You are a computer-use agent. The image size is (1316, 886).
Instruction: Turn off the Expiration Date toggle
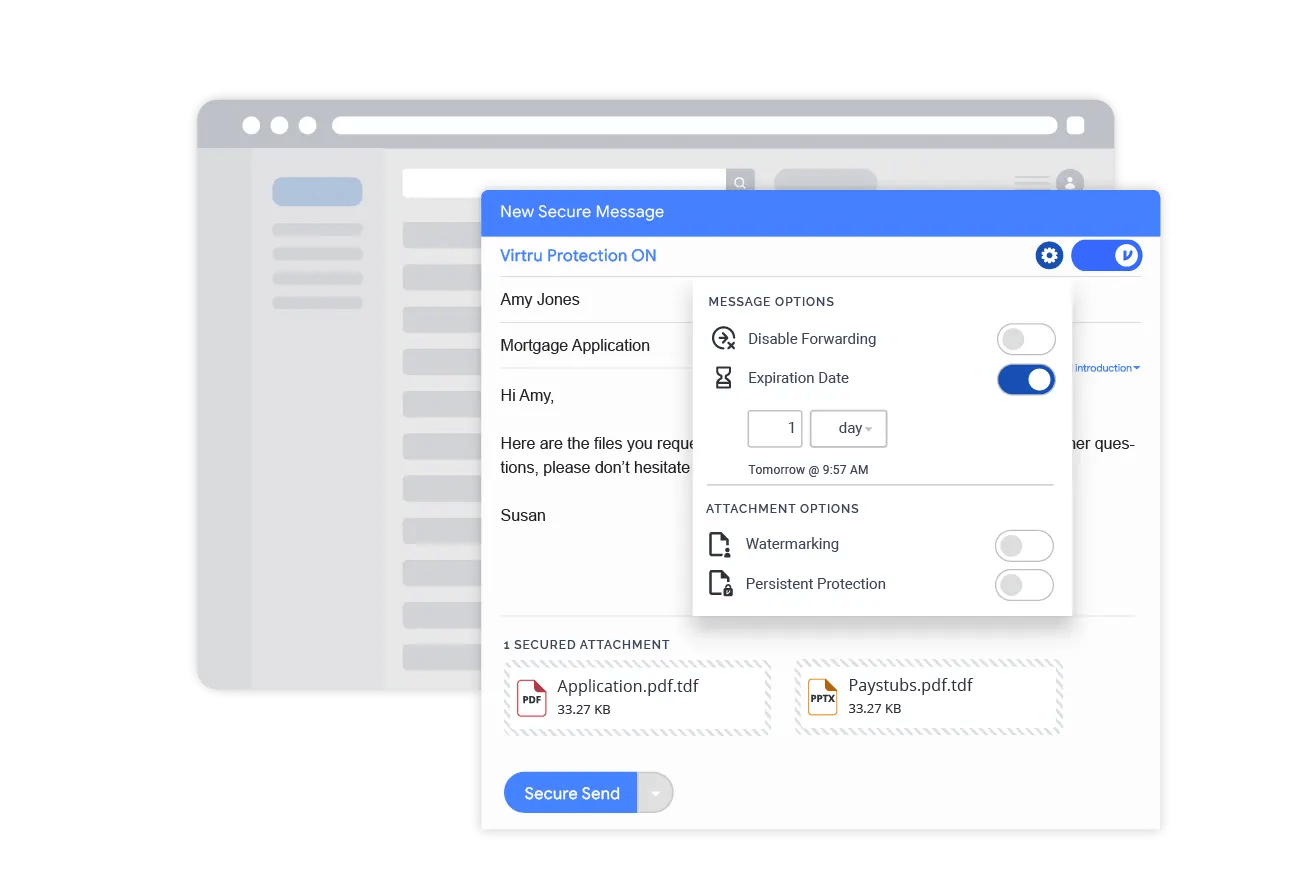click(x=1026, y=380)
